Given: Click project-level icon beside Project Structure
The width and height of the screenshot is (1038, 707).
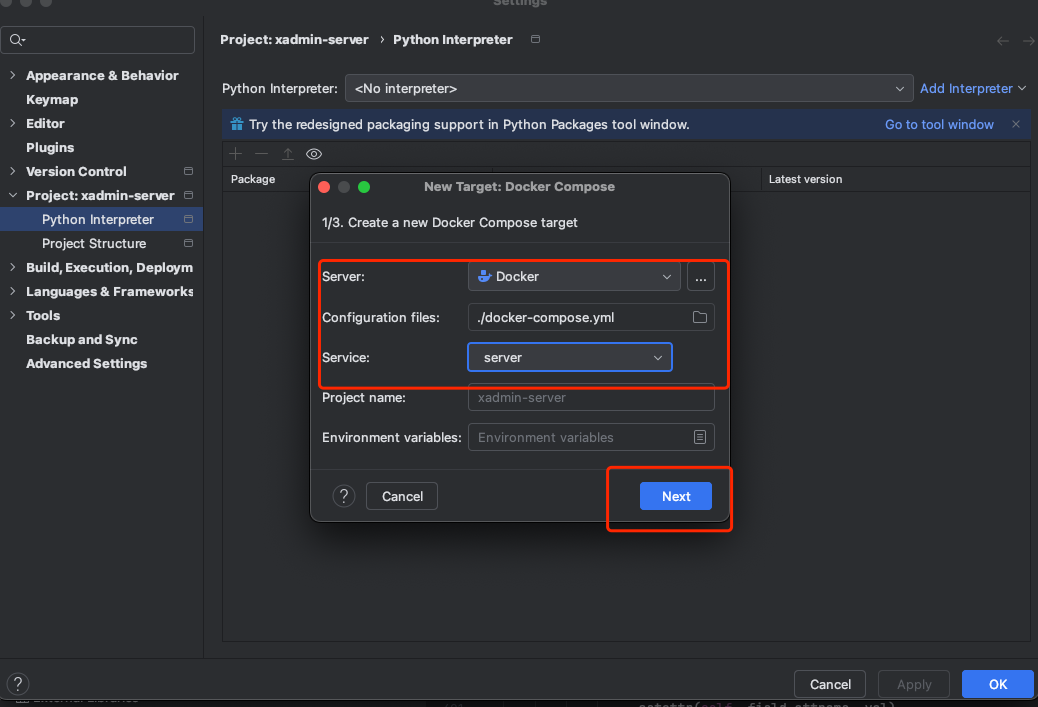Looking at the screenshot, I should tap(189, 243).
